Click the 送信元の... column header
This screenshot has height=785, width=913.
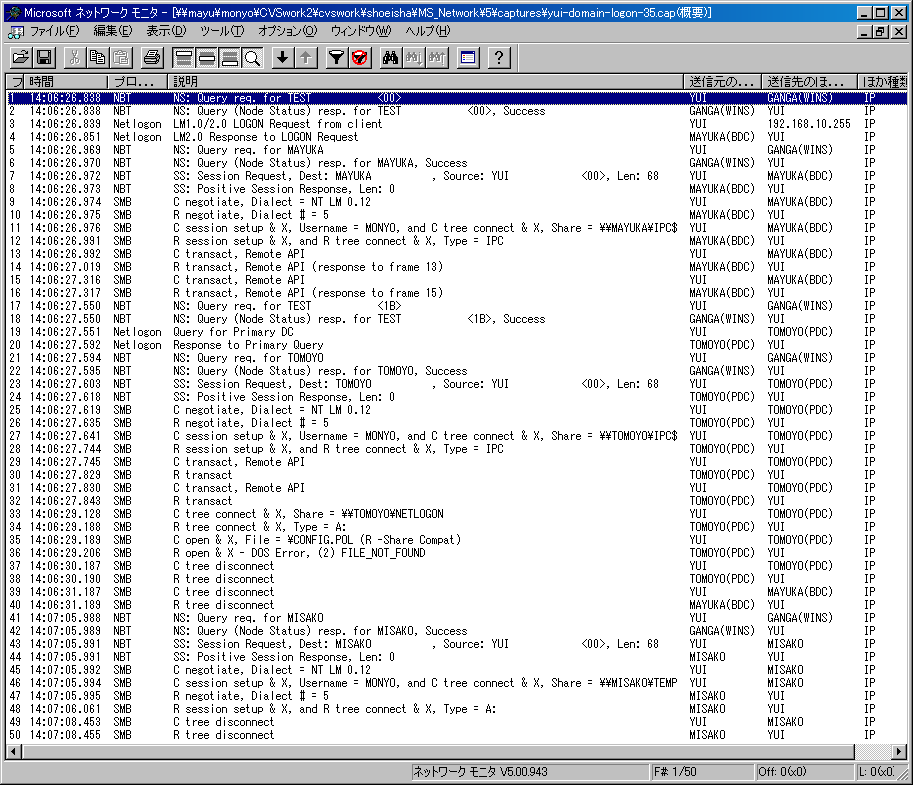click(x=722, y=82)
